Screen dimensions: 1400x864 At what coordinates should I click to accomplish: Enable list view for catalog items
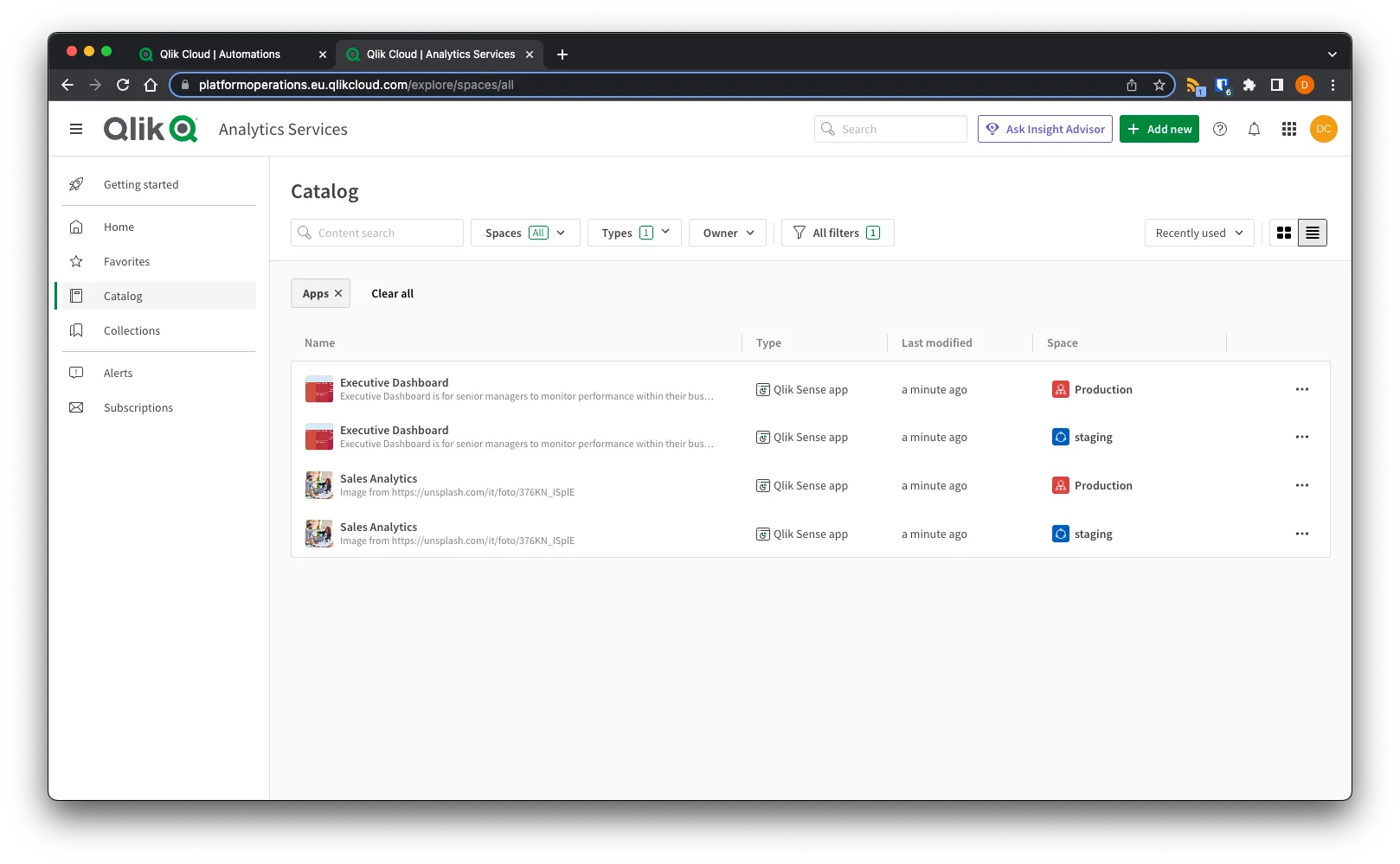(x=1312, y=232)
